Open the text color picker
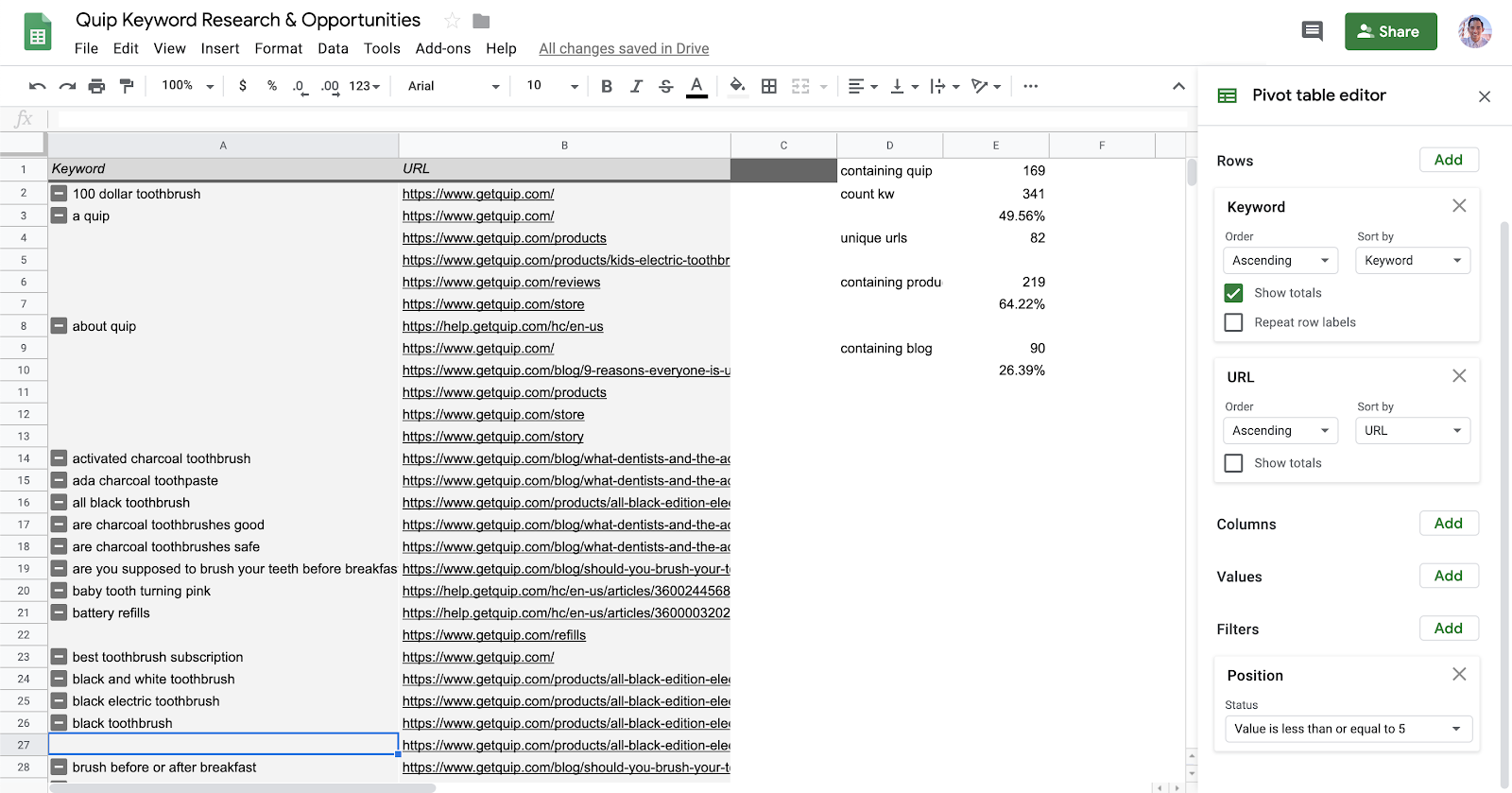Screen dimensions: 1512x793 (x=696, y=87)
